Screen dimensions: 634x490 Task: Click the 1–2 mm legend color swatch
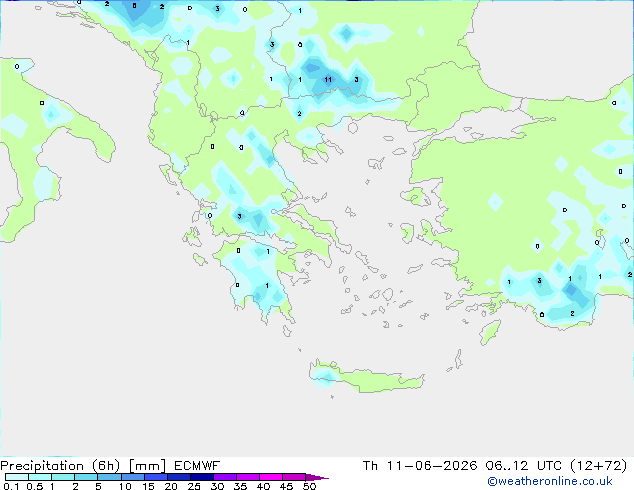(x=63, y=477)
